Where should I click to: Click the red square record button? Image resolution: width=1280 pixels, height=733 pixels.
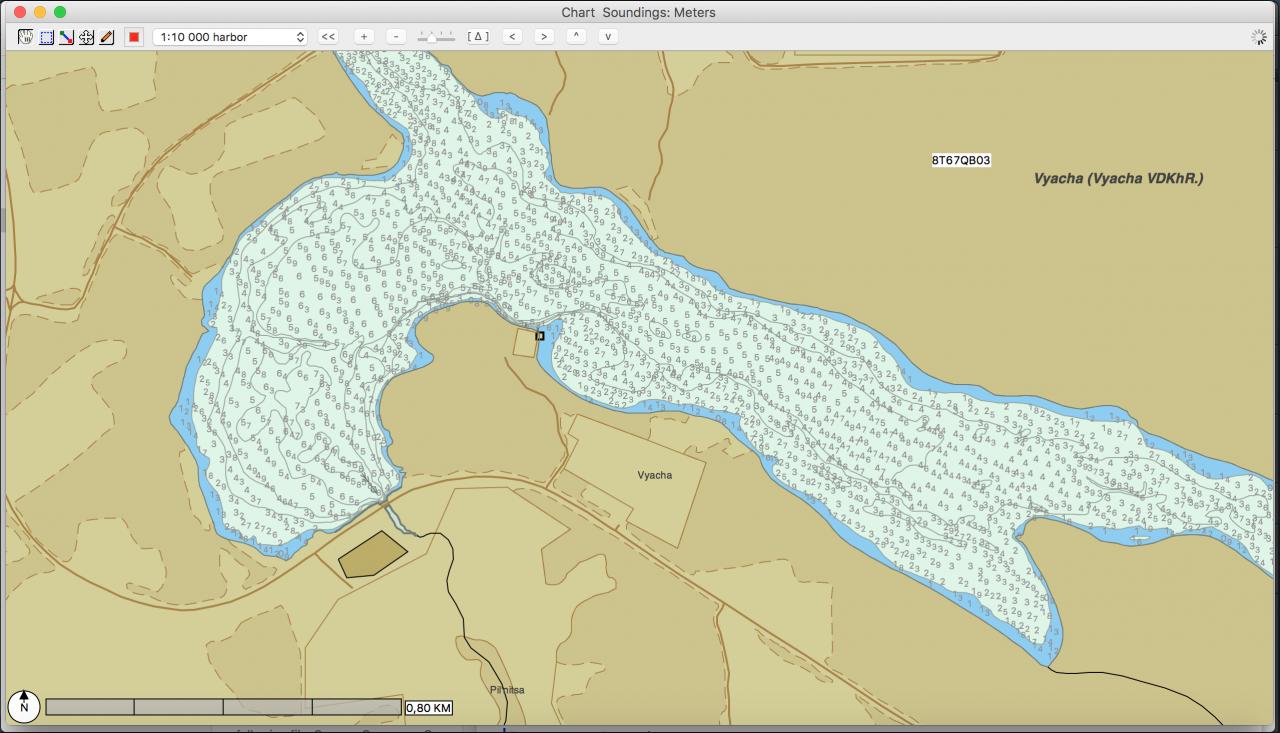134,37
